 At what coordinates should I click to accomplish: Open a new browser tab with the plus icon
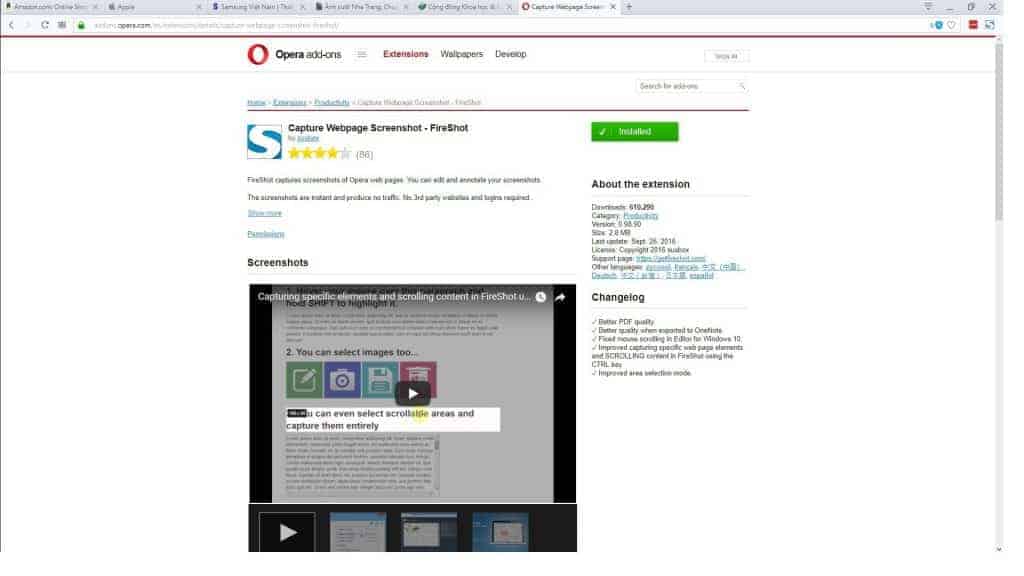tap(626, 5)
